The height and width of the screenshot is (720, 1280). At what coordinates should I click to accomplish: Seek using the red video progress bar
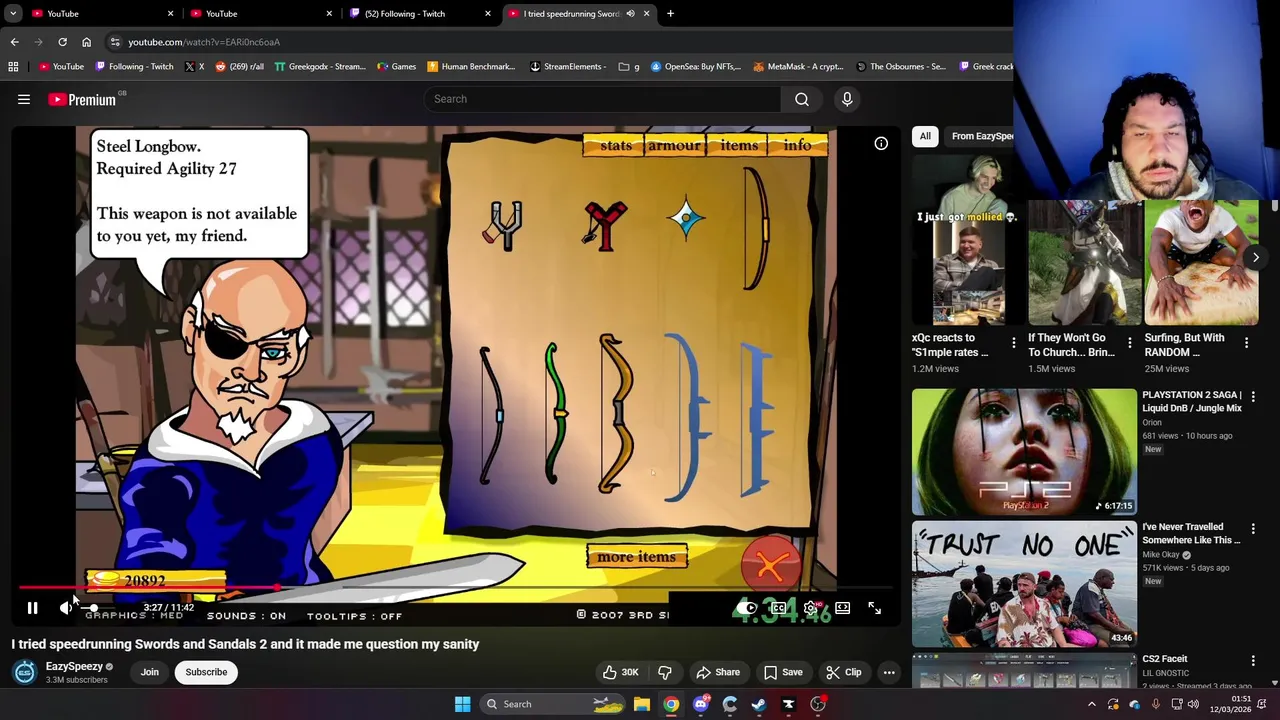pyautogui.click(x=455, y=588)
